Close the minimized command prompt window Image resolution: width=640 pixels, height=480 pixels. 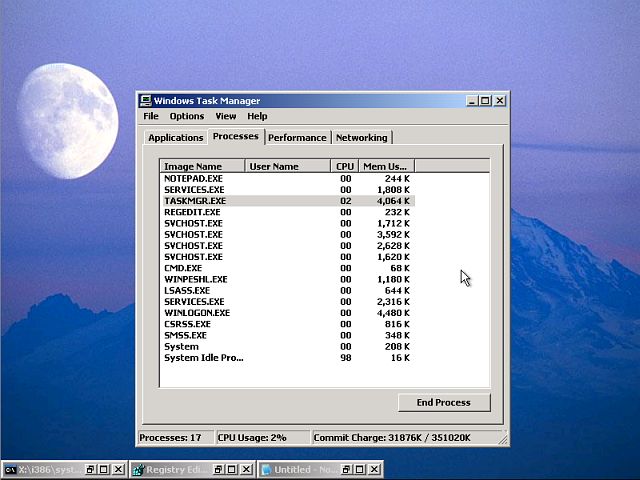pyautogui.click(x=118, y=469)
